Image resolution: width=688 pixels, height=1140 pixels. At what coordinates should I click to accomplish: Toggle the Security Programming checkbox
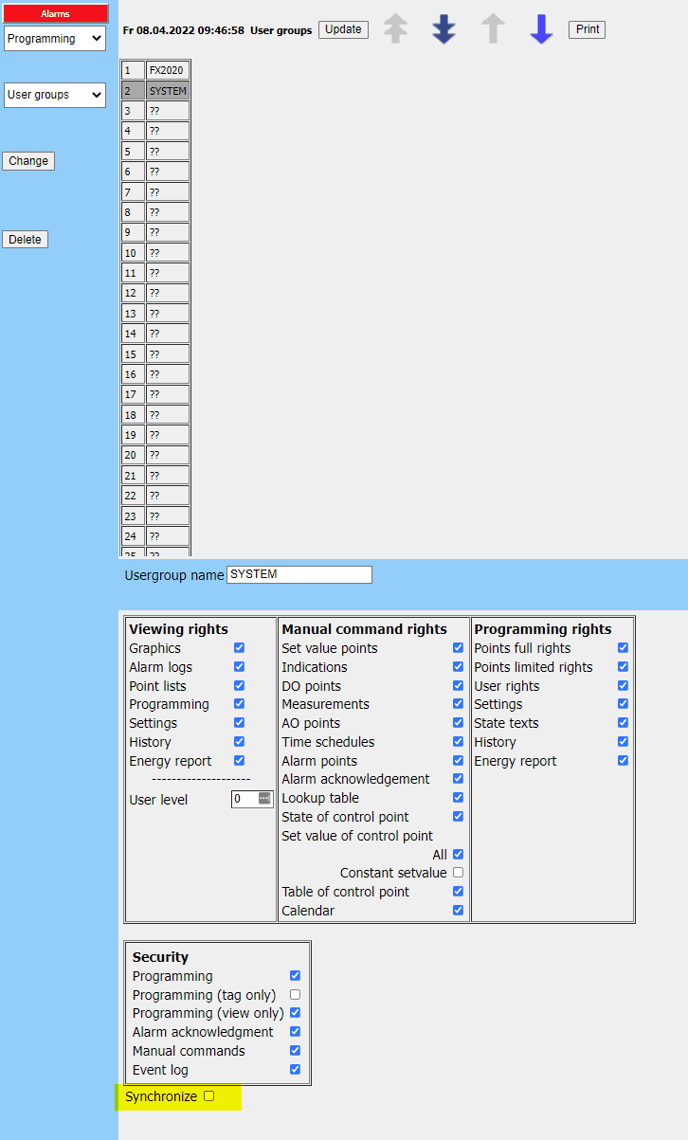[295, 975]
